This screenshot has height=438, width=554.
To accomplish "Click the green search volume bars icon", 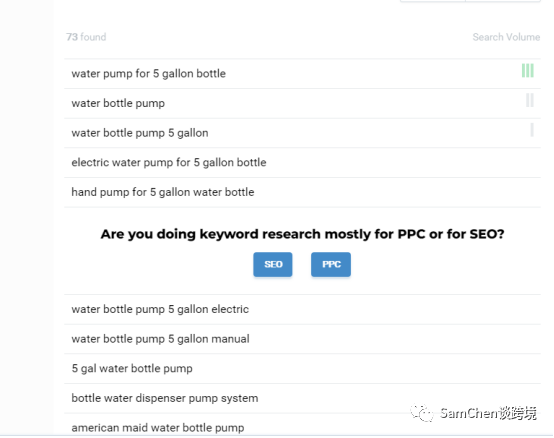I will point(528,70).
